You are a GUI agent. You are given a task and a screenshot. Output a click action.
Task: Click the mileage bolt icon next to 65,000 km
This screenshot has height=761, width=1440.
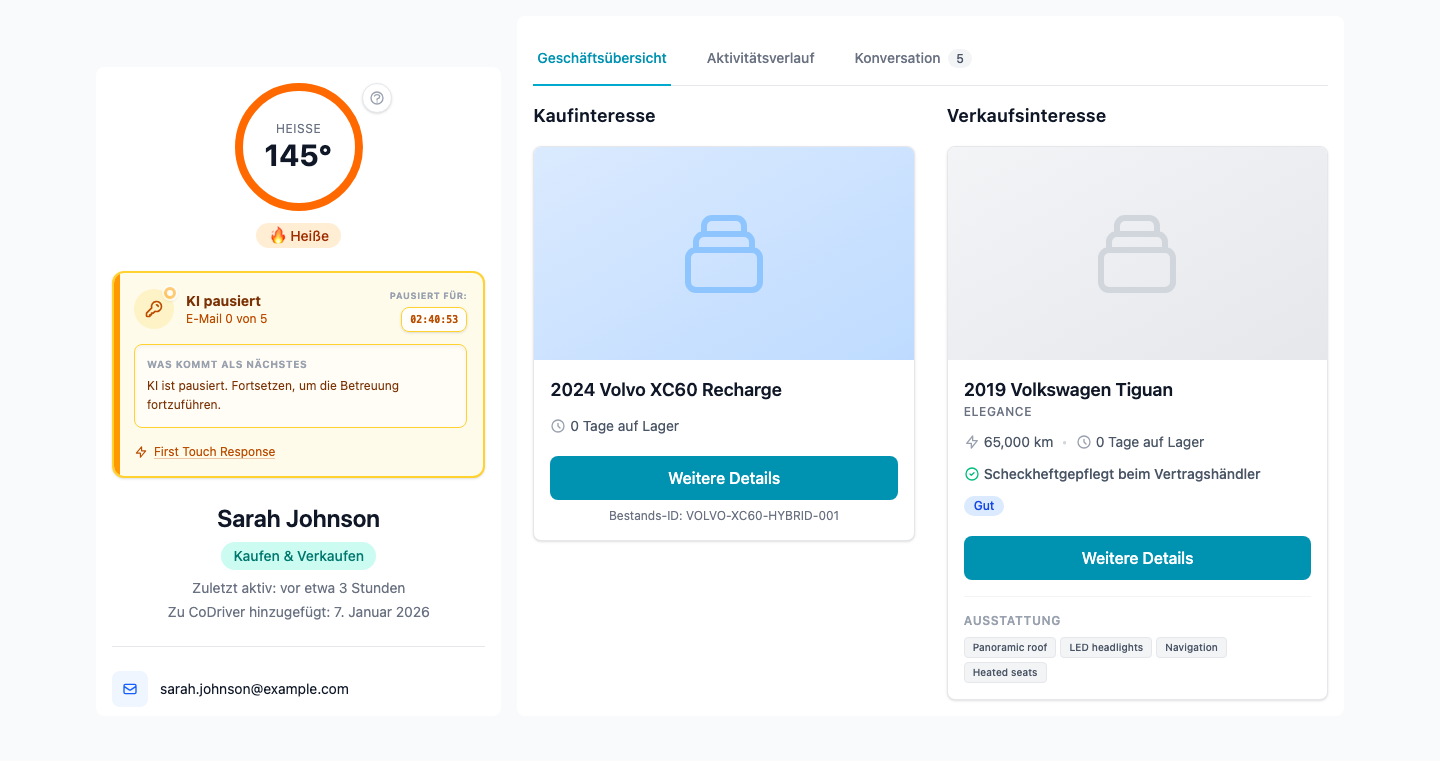pos(971,442)
